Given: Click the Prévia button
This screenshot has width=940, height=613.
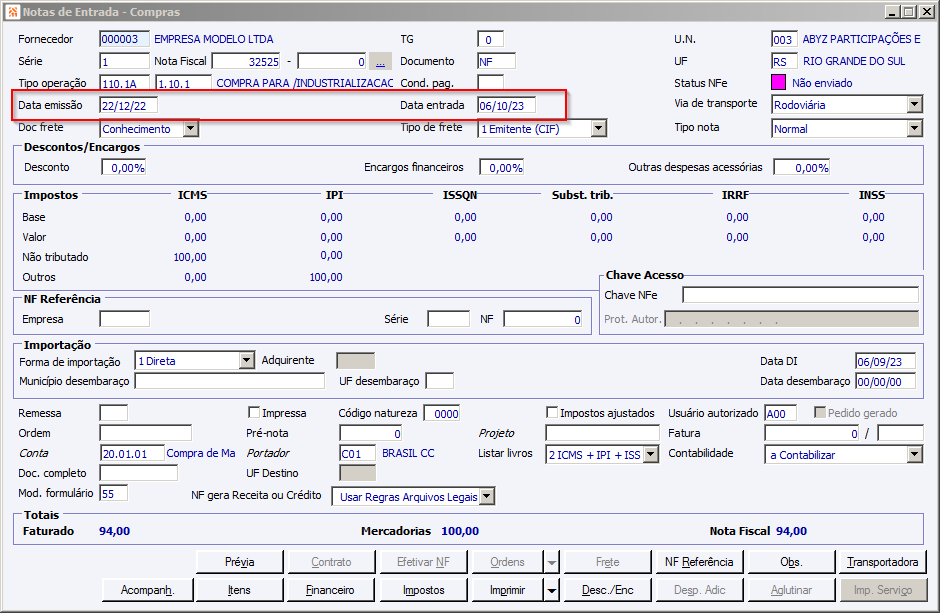Looking at the screenshot, I should [239, 562].
